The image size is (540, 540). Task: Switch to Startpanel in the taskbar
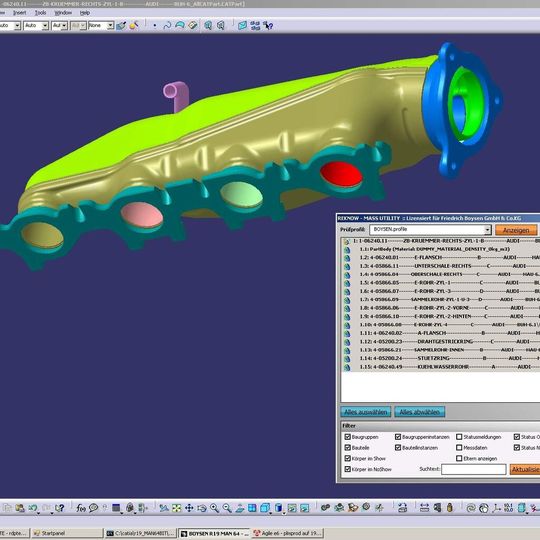point(67,533)
